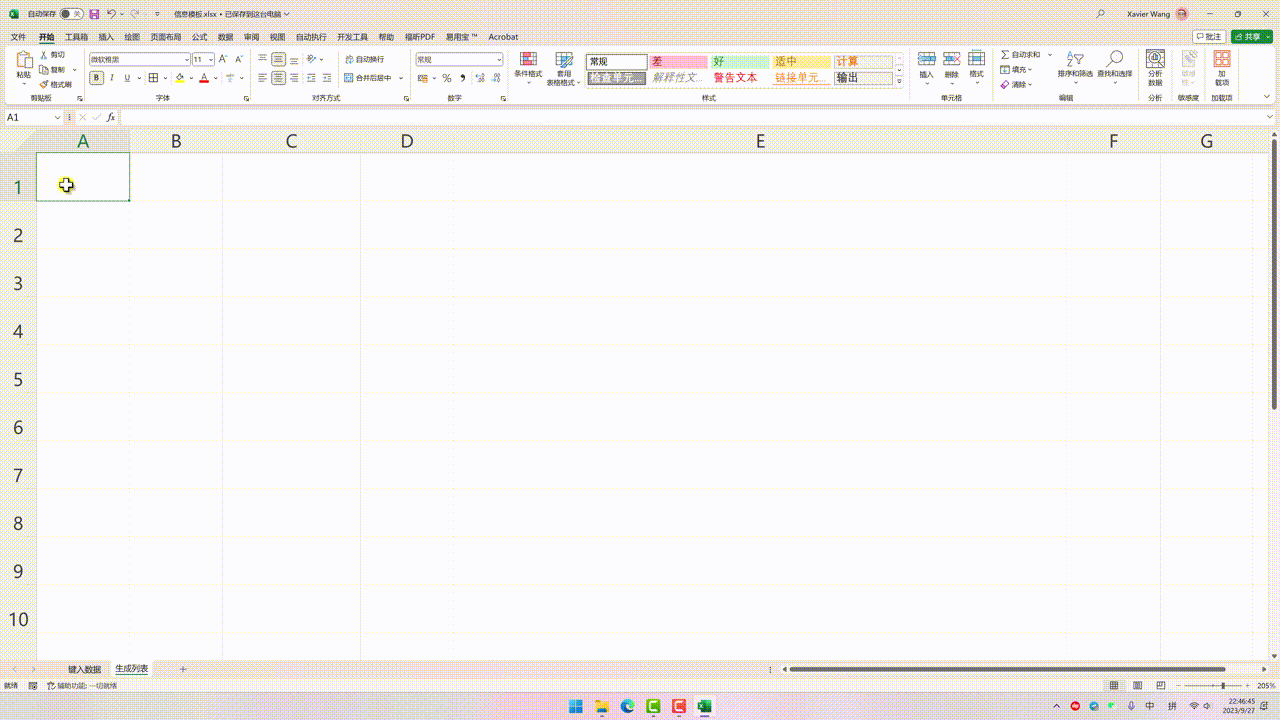Click AutoSum (自动求和) button
1280x720 pixels.
tap(1020, 55)
